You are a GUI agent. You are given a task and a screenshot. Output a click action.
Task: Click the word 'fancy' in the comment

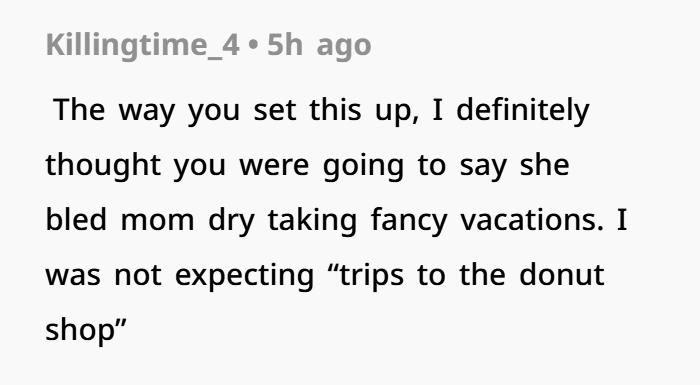[409, 221]
